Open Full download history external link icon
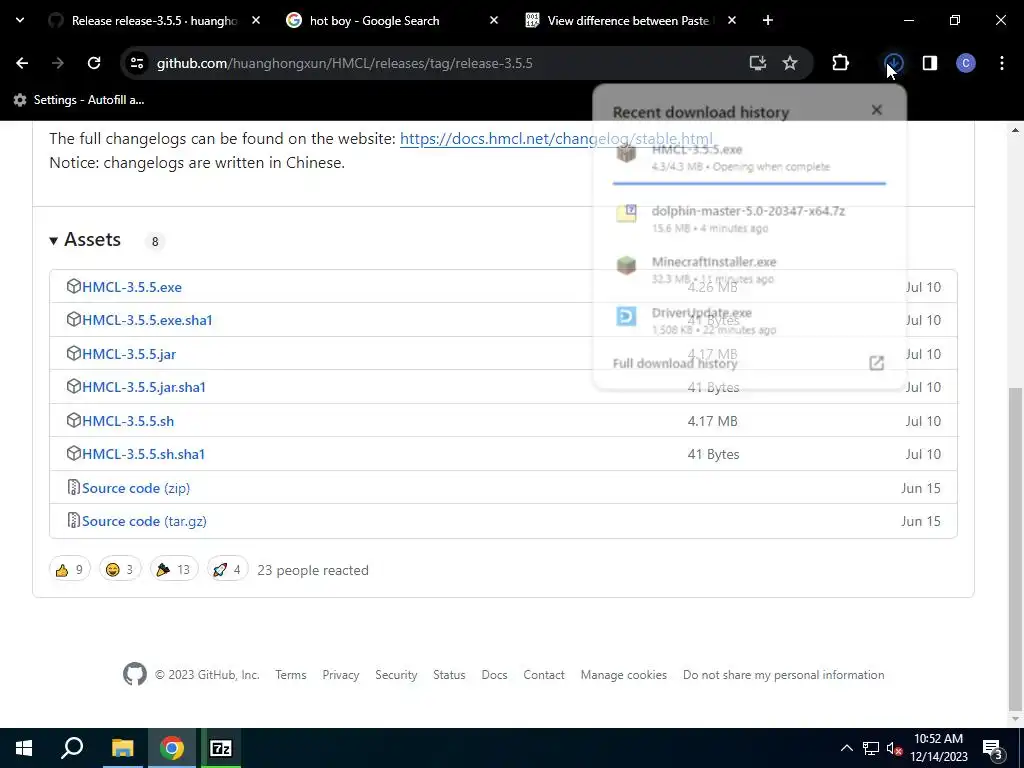The image size is (1024, 768). (876, 363)
